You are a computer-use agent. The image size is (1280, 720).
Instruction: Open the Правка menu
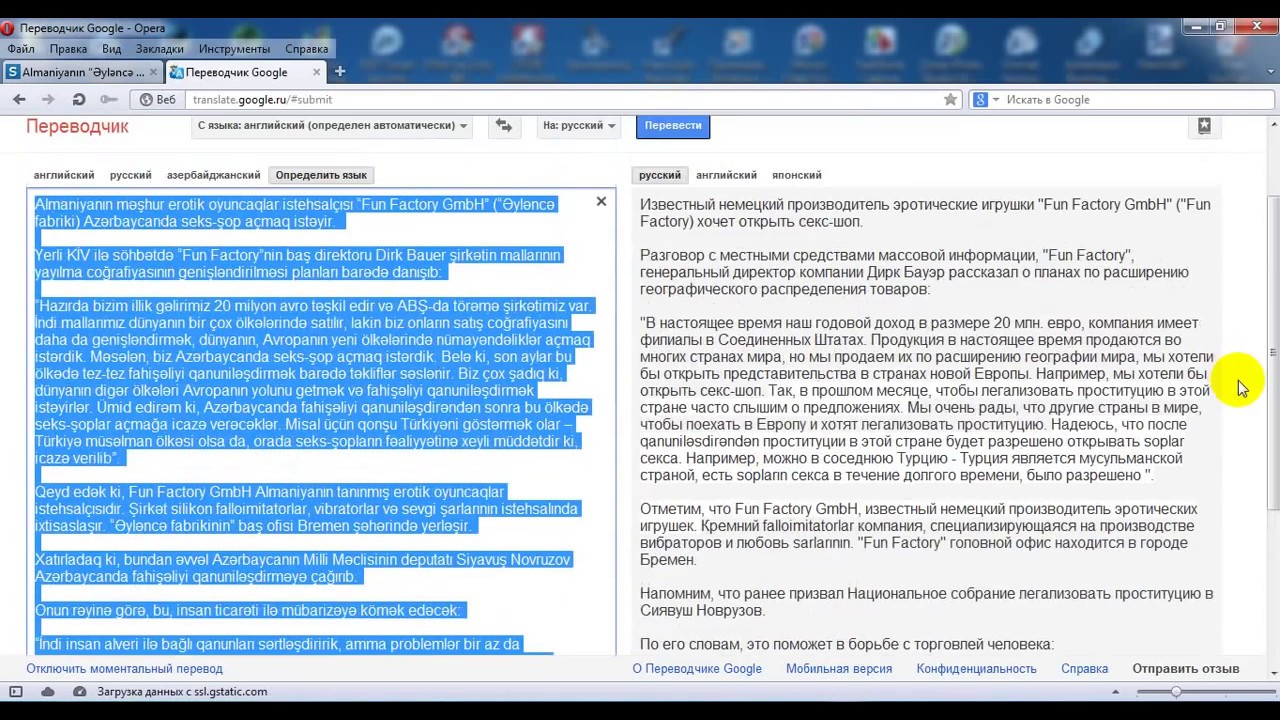[x=68, y=48]
